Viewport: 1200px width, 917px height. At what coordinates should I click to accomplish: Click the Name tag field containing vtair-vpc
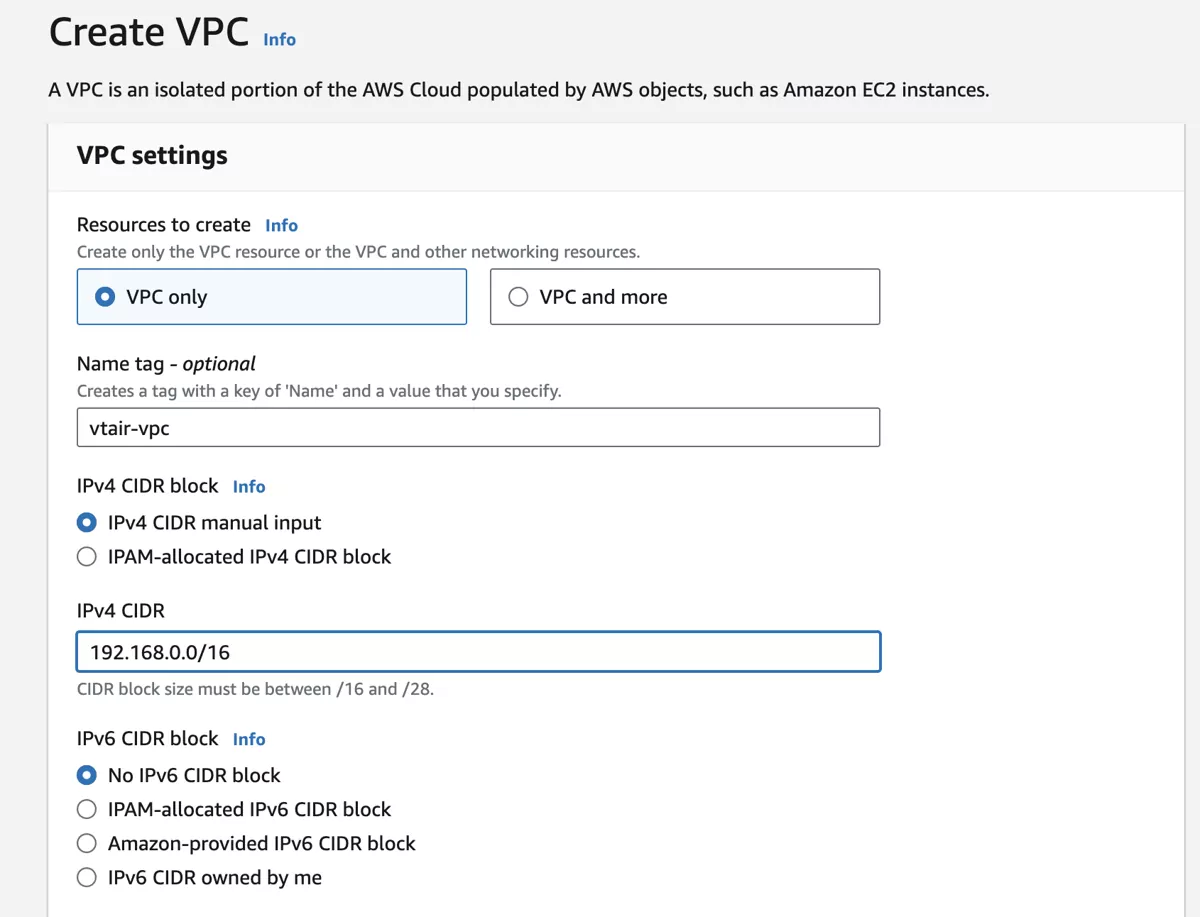478,428
